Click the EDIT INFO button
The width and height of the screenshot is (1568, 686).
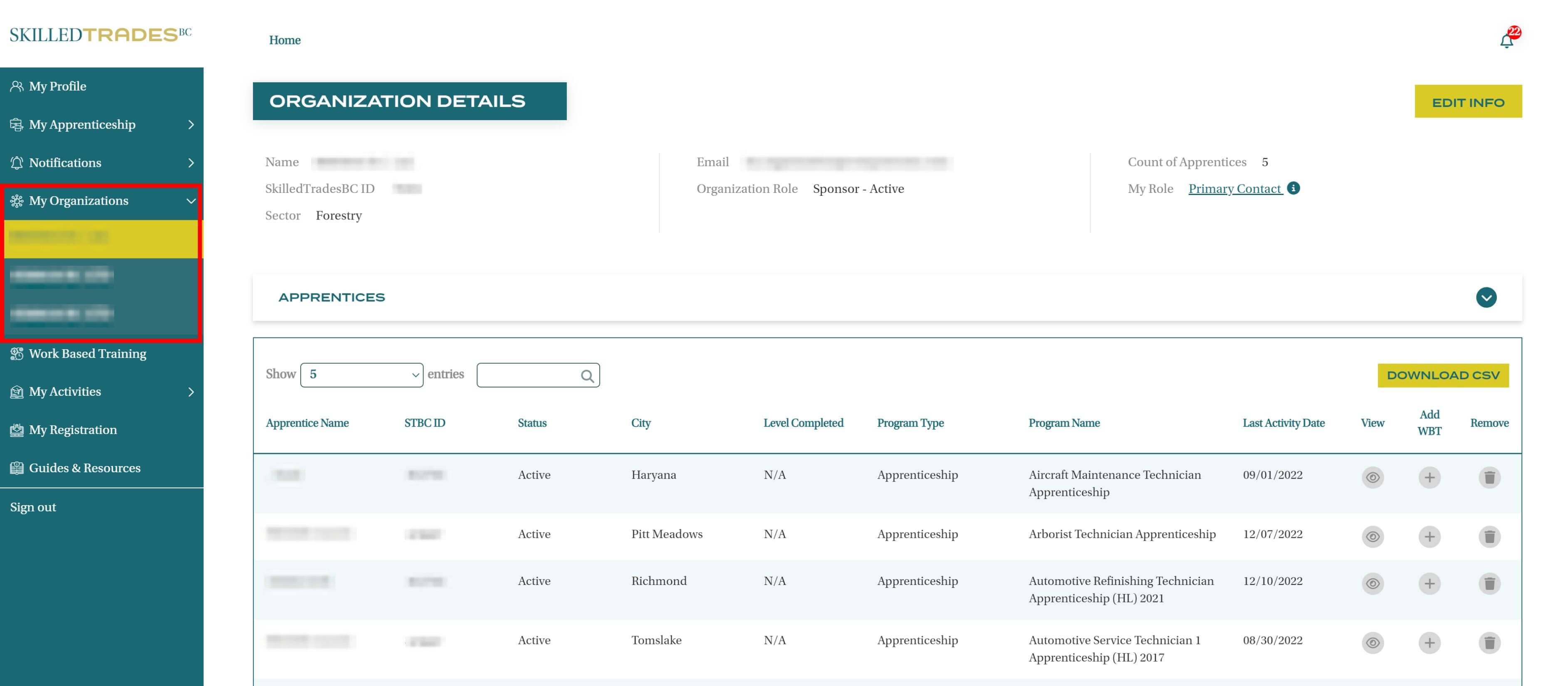coord(1468,101)
